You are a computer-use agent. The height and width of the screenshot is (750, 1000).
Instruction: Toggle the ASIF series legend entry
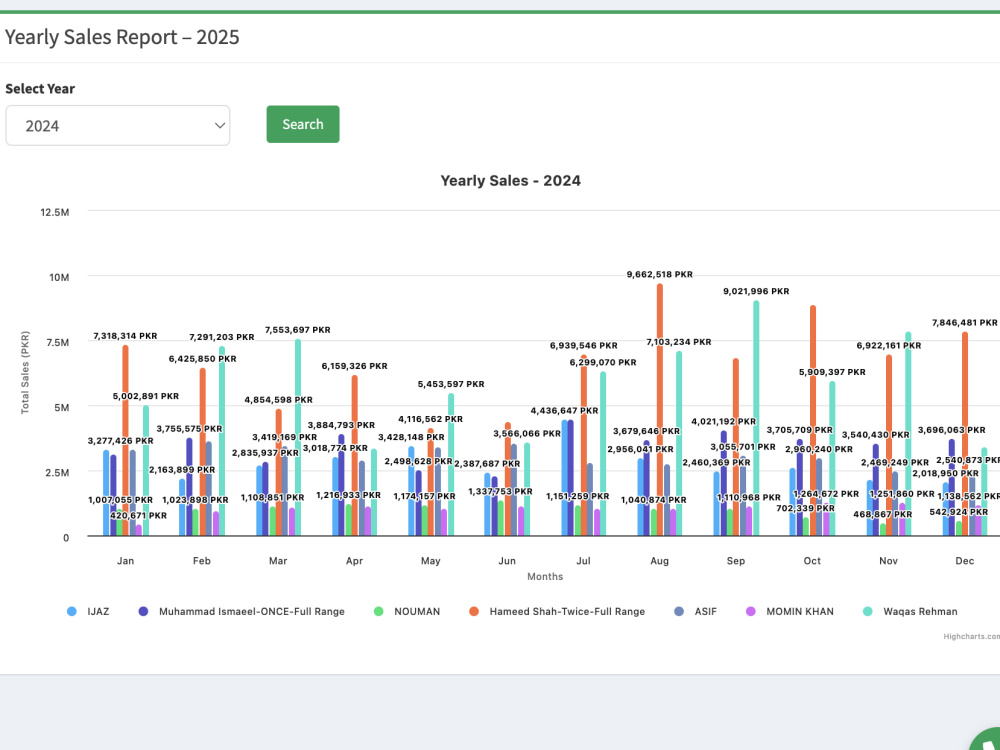pyautogui.click(x=695, y=611)
